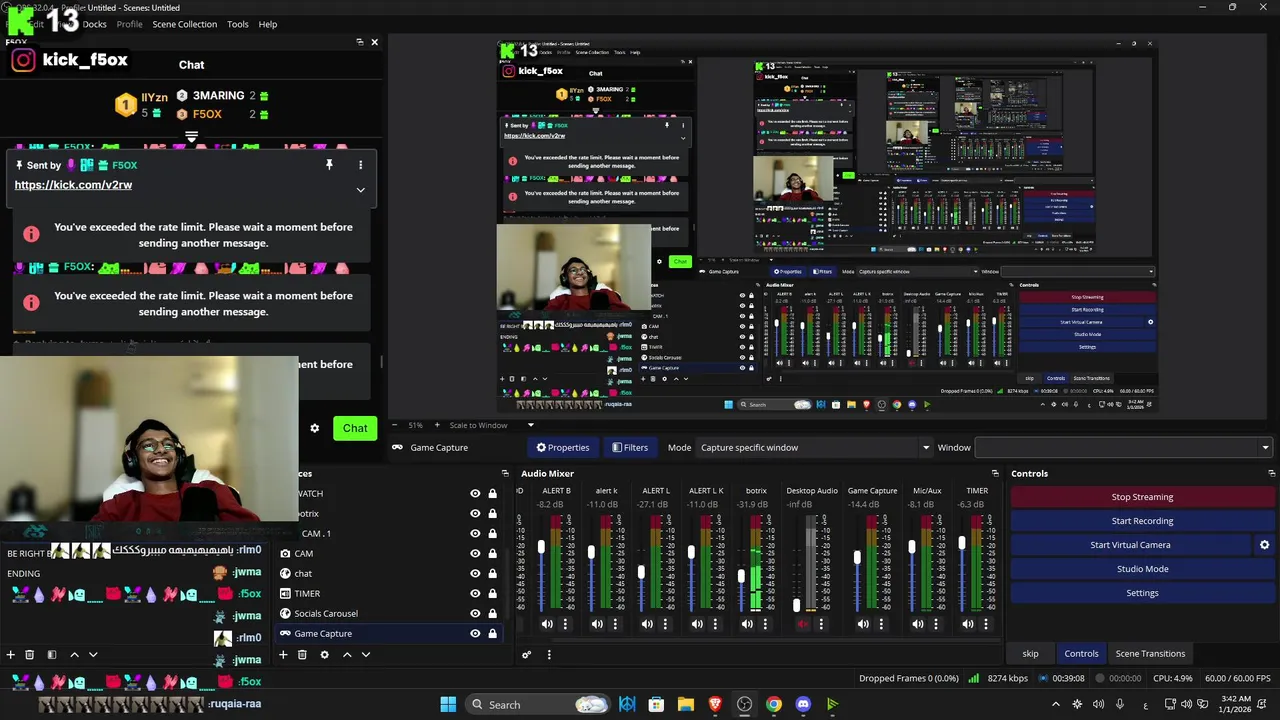
Task: Open three-dot menu on the pinned chat message
Action: coord(360,164)
